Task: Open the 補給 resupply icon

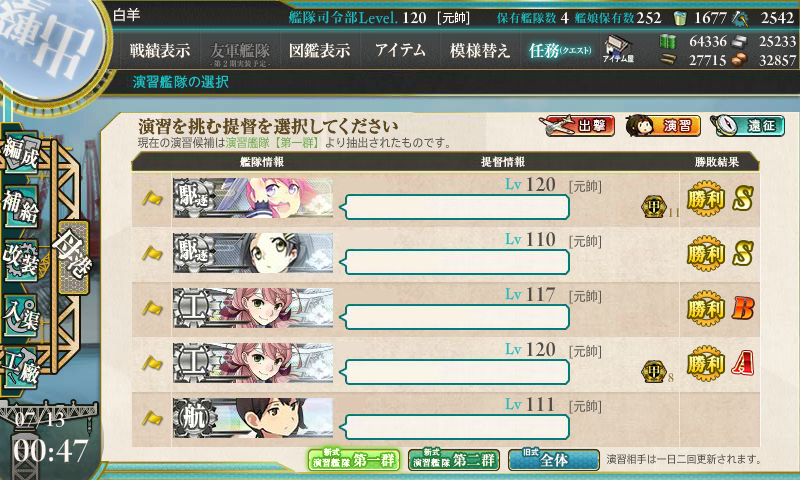Action: pyautogui.click(x=20, y=207)
